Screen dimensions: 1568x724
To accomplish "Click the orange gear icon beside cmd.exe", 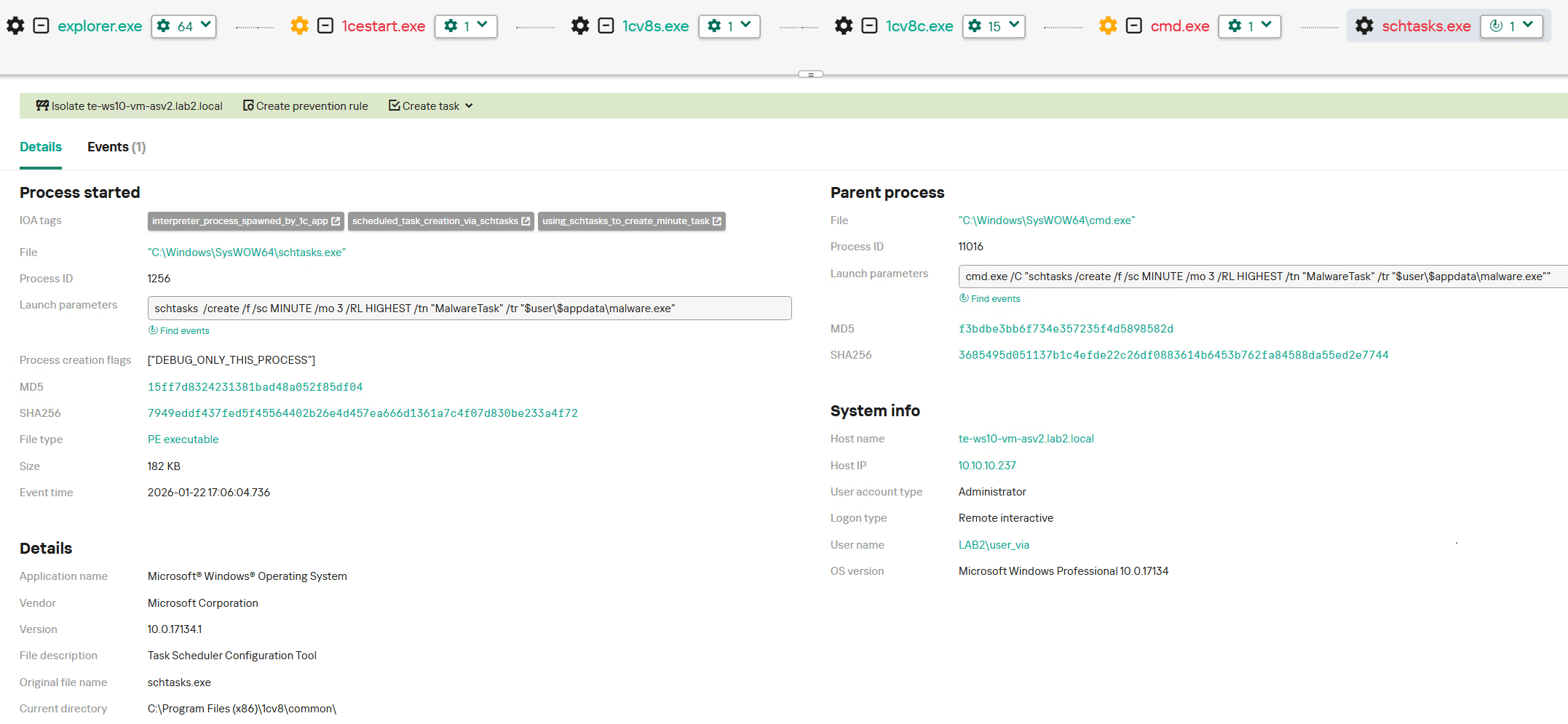I will coord(1108,26).
